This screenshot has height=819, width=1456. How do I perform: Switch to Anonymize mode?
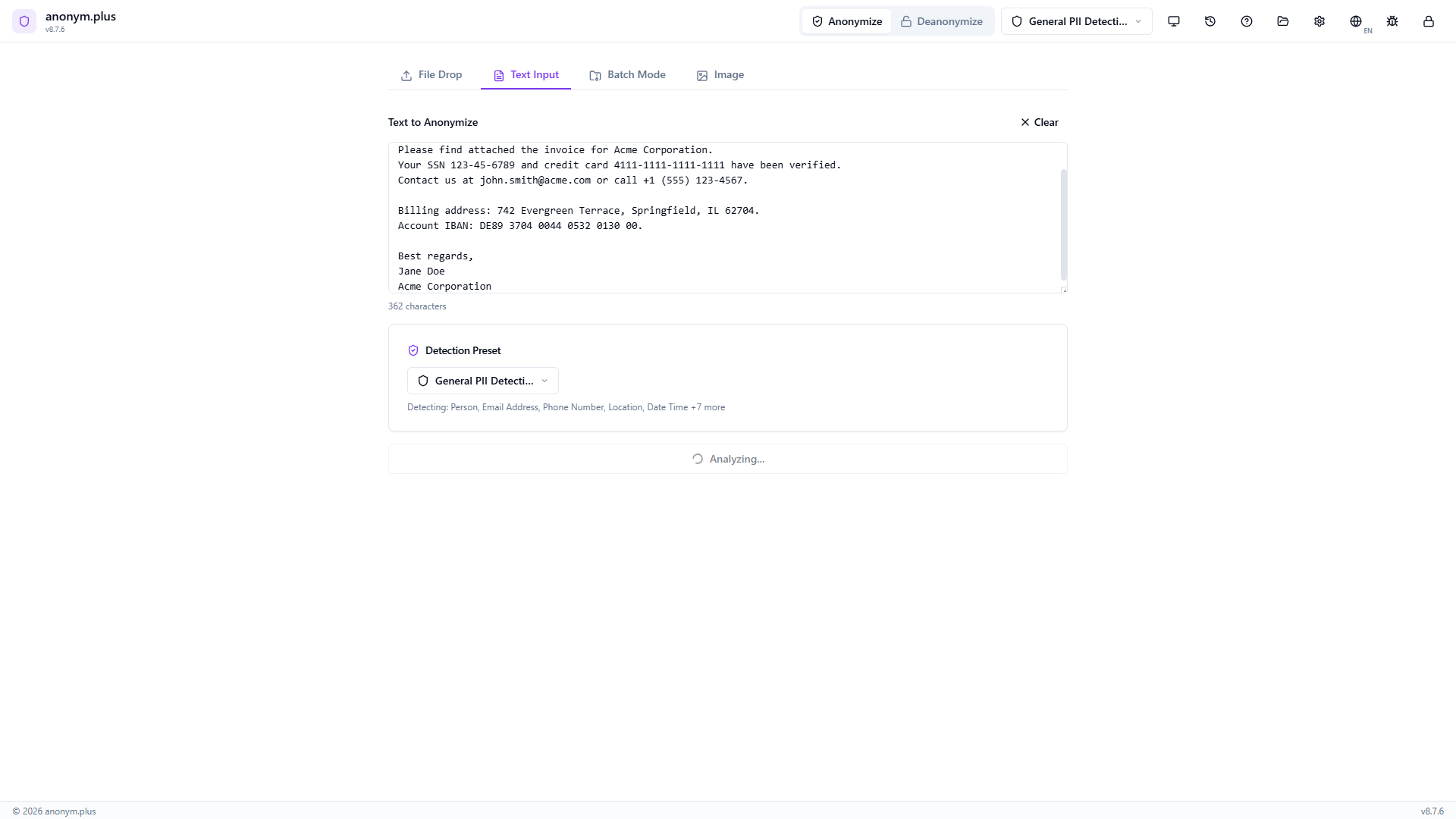pos(846,21)
